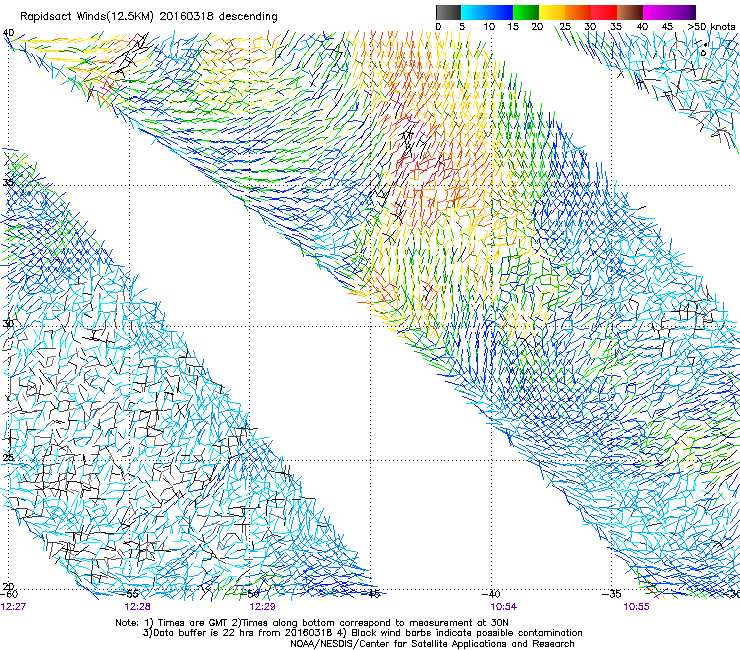Click the longitude axis label '-35'
The image size is (740, 650).
coord(612,594)
